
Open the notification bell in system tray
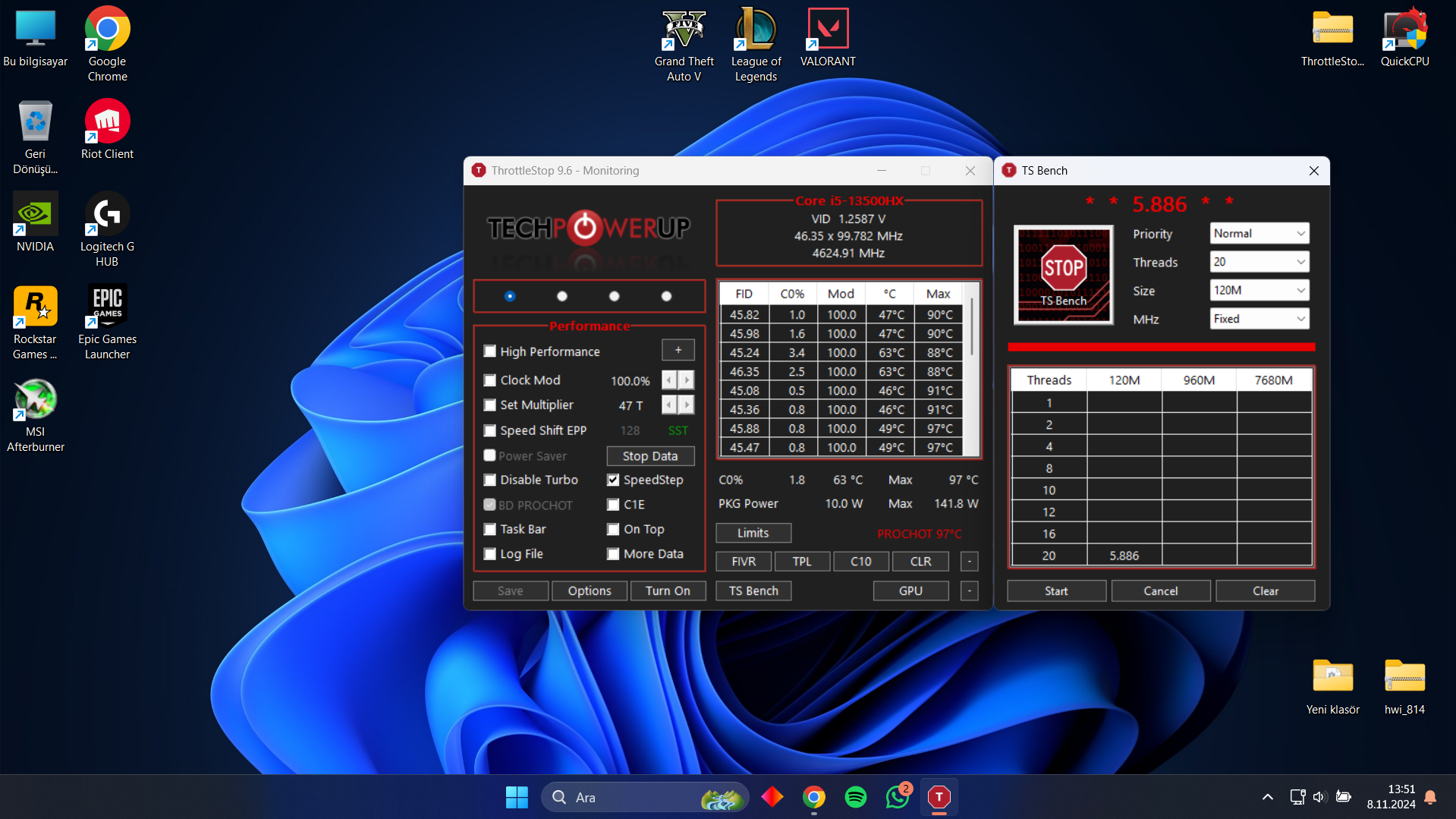1430,797
